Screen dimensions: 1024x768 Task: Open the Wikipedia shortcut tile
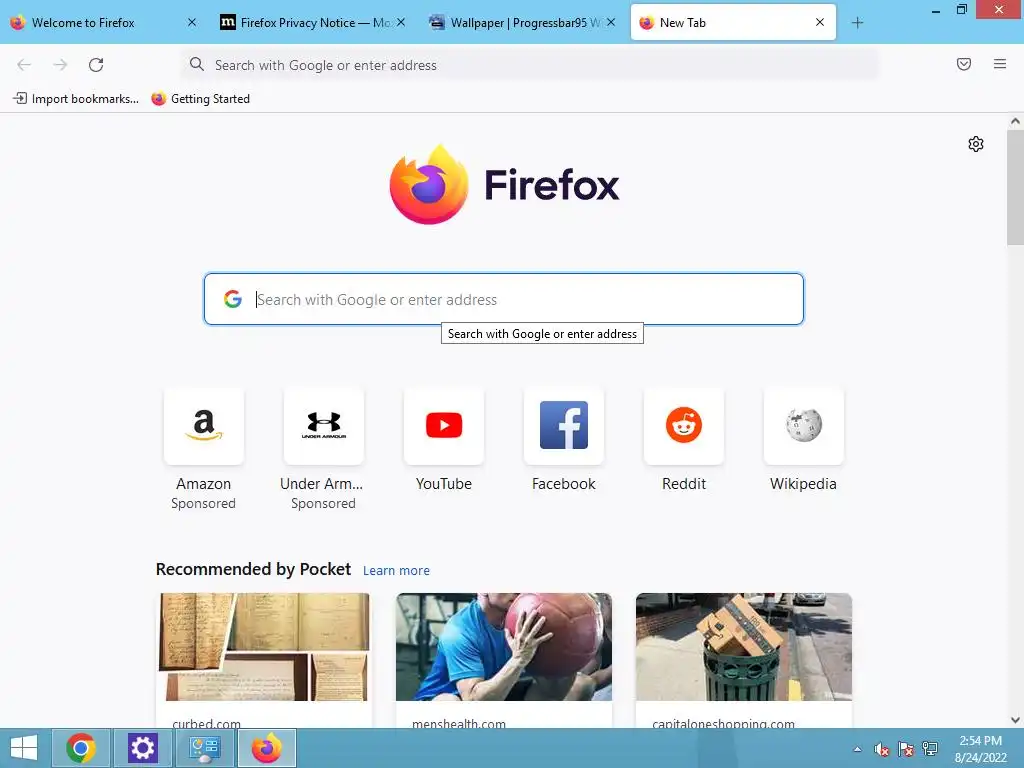[x=804, y=426]
